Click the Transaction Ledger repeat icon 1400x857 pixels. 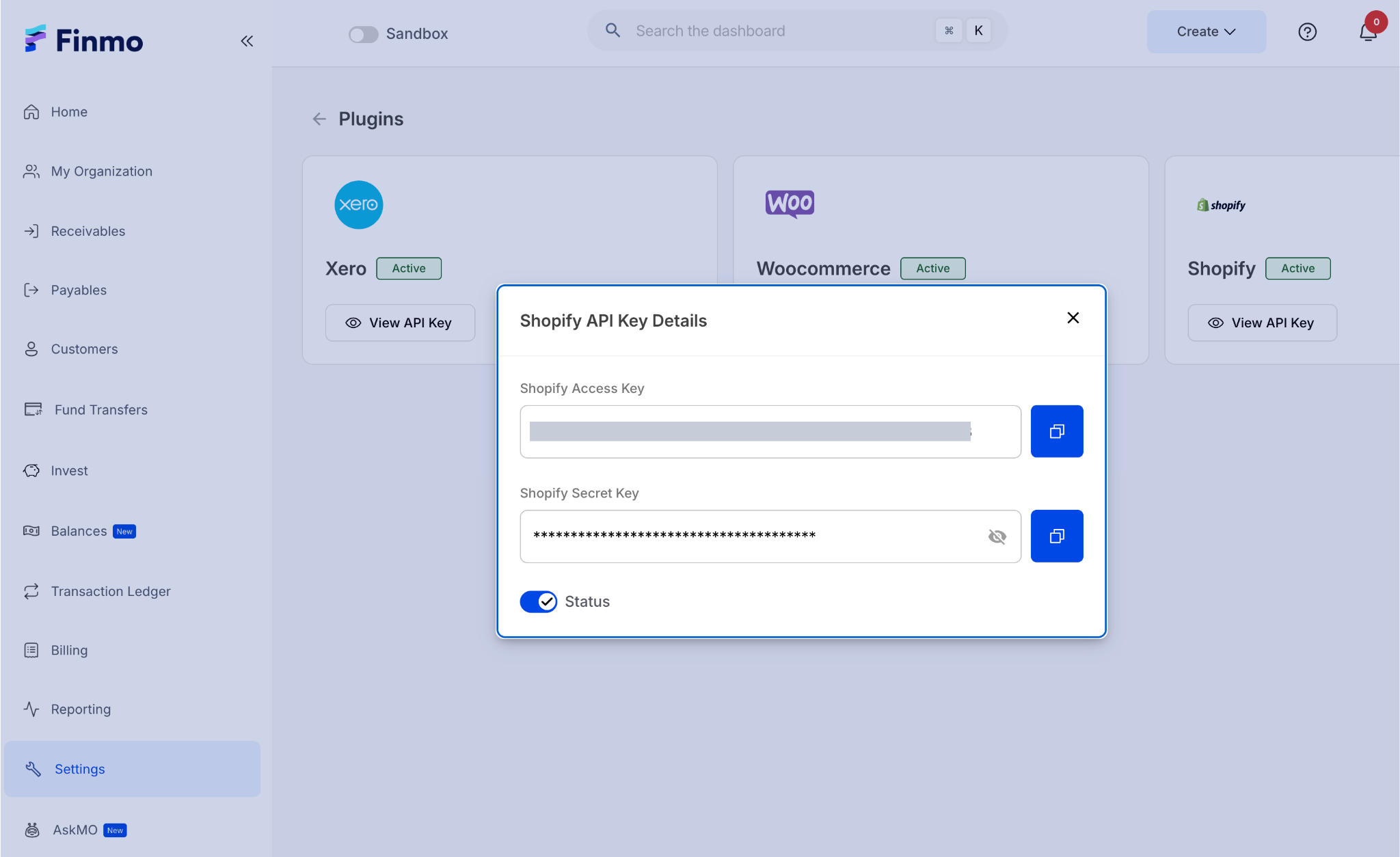coord(31,591)
